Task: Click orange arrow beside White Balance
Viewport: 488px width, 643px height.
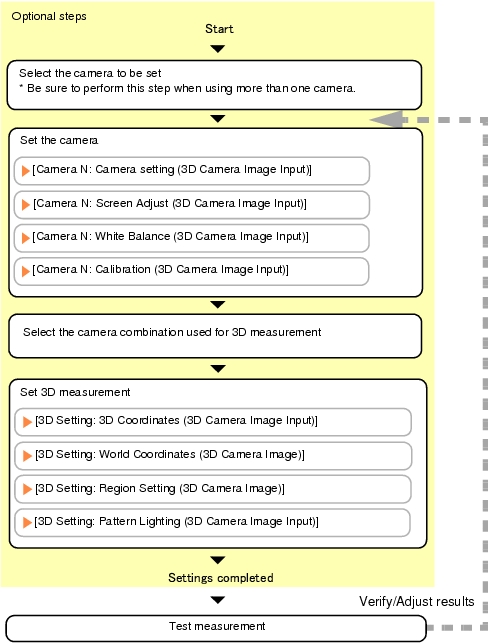Action: (x=25, y=238)
